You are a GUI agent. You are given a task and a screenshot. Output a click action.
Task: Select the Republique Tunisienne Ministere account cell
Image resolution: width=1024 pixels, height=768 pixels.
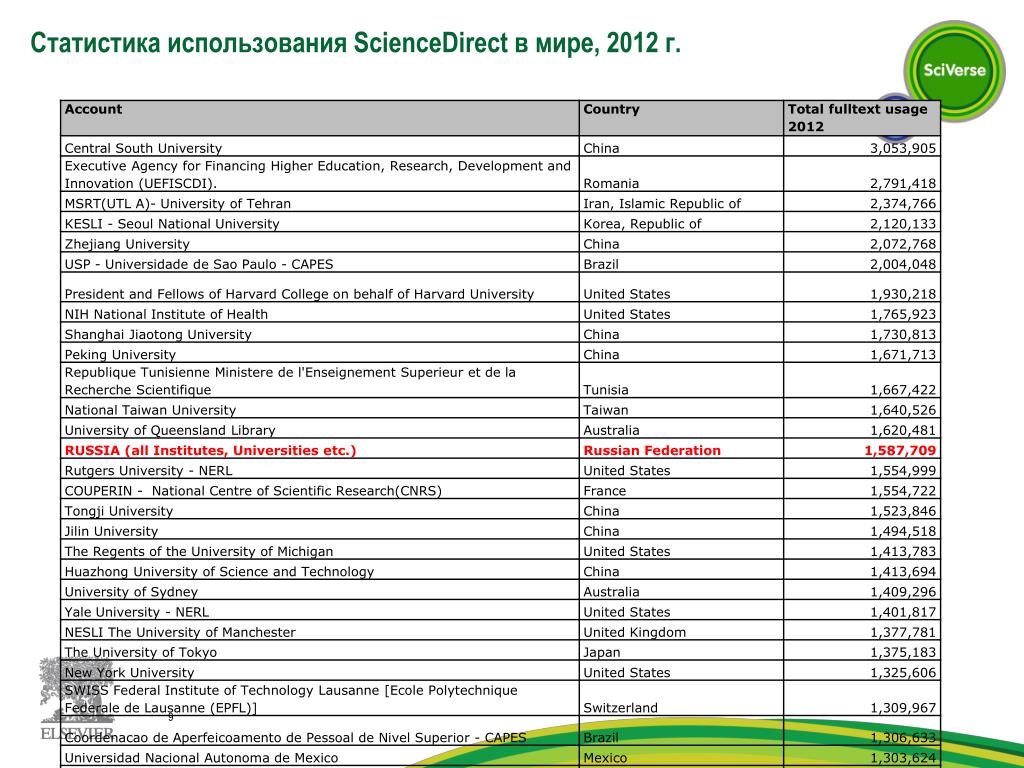319,381
